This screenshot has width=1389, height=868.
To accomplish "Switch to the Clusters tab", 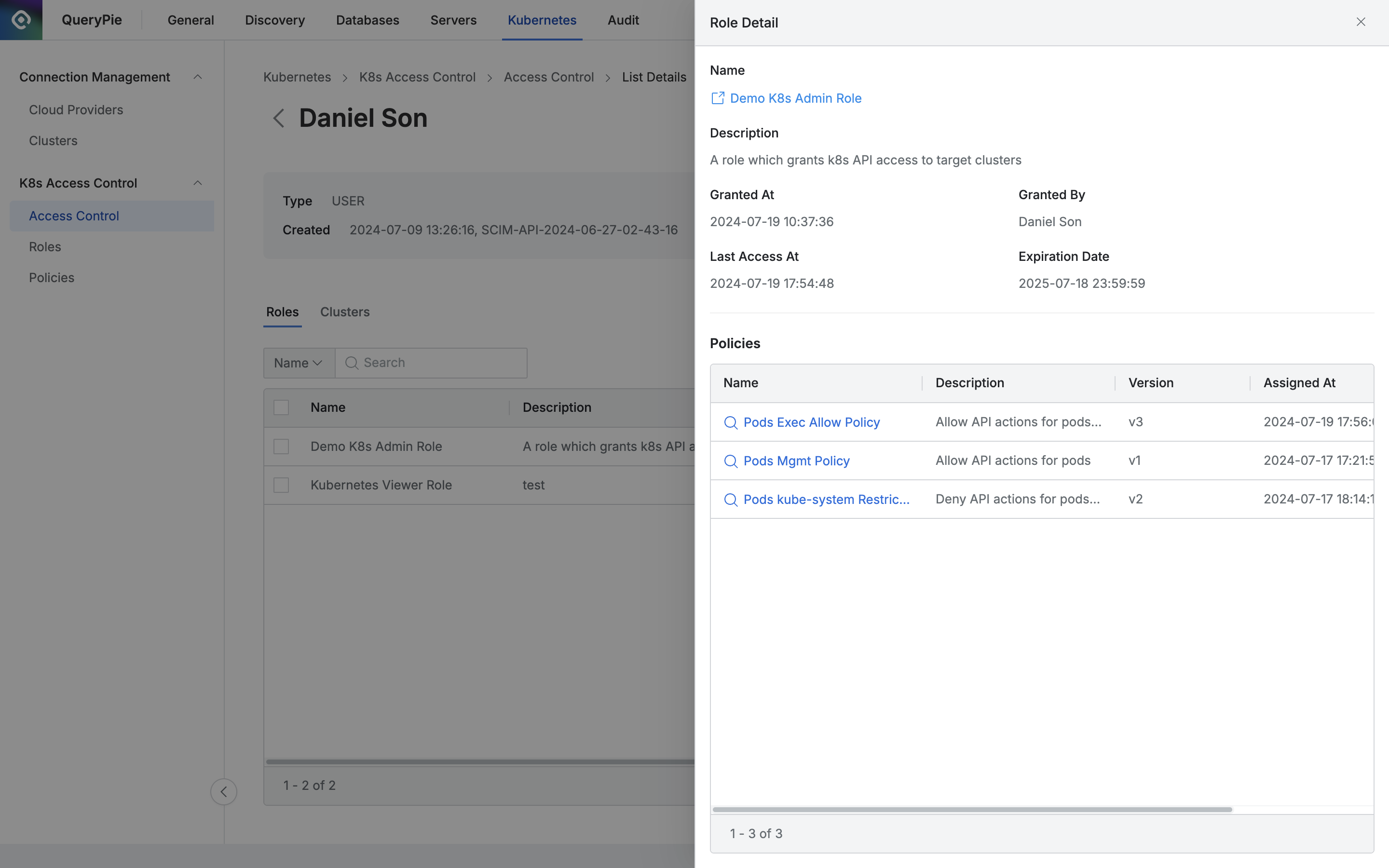I will 344,312.
